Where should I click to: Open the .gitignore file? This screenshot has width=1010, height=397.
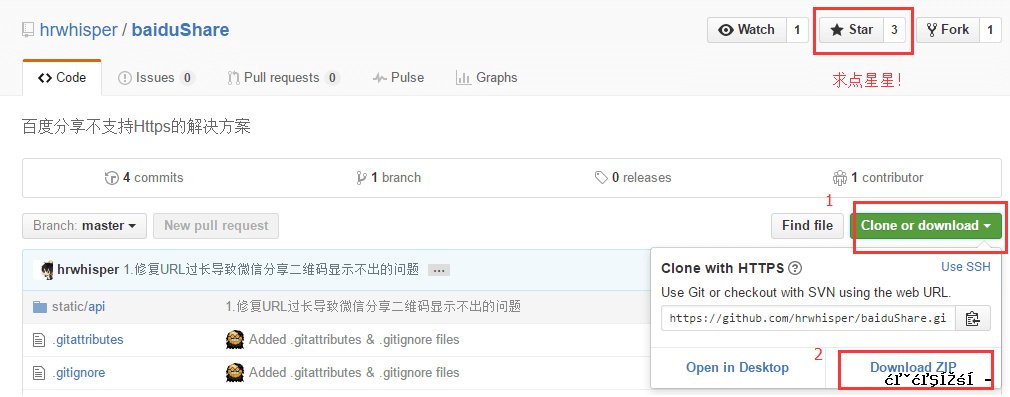click(79, 373)
